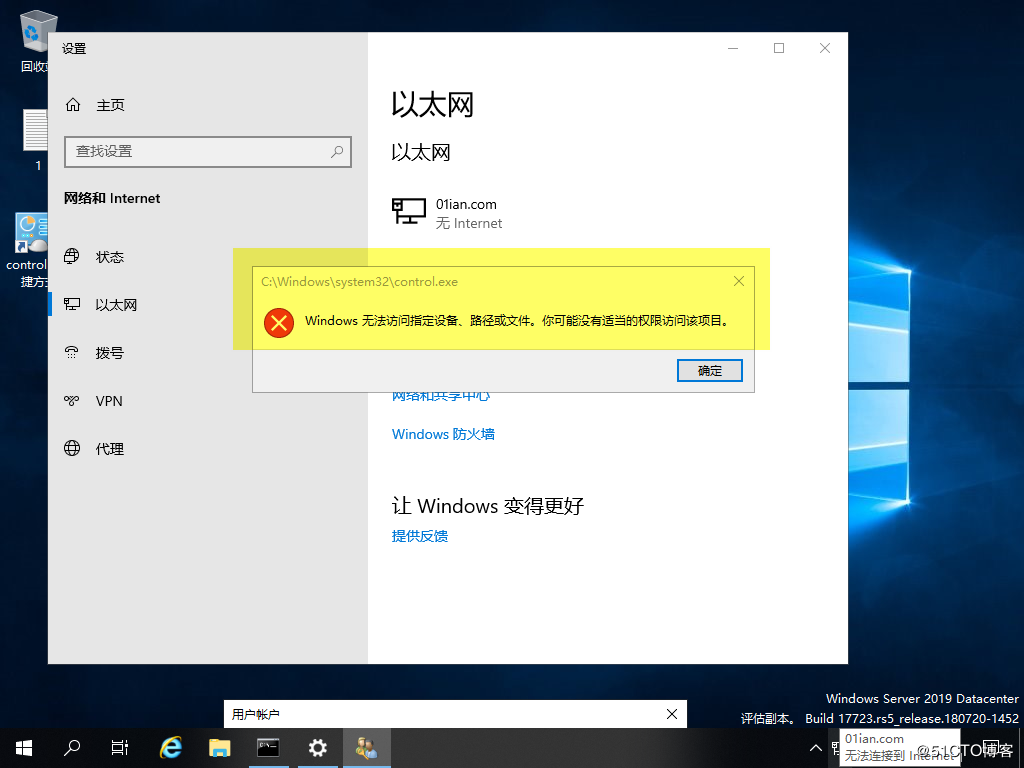Select the control shortcut on desktop

click(27, 250)
